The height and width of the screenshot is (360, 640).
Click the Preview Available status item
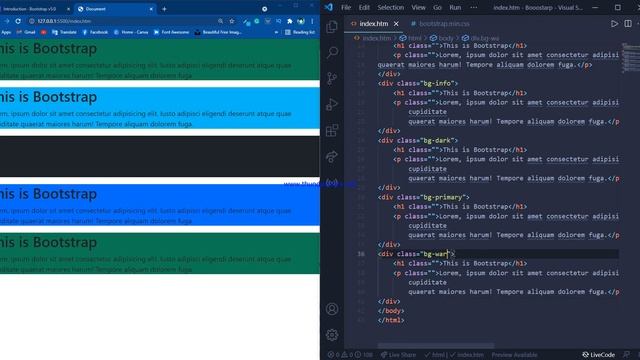(x=514, y=355)
